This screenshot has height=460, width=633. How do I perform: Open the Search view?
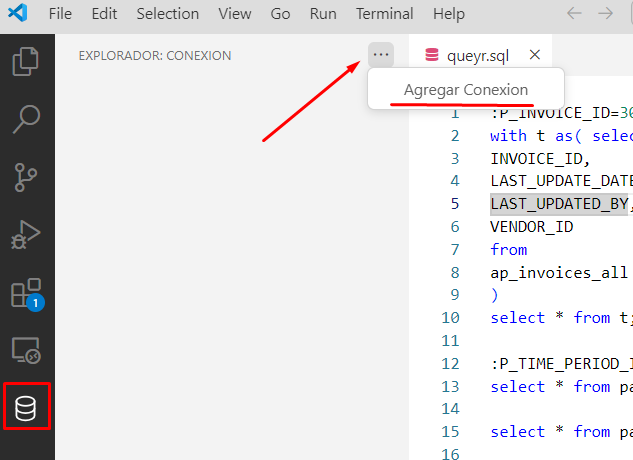pos(26,119)
